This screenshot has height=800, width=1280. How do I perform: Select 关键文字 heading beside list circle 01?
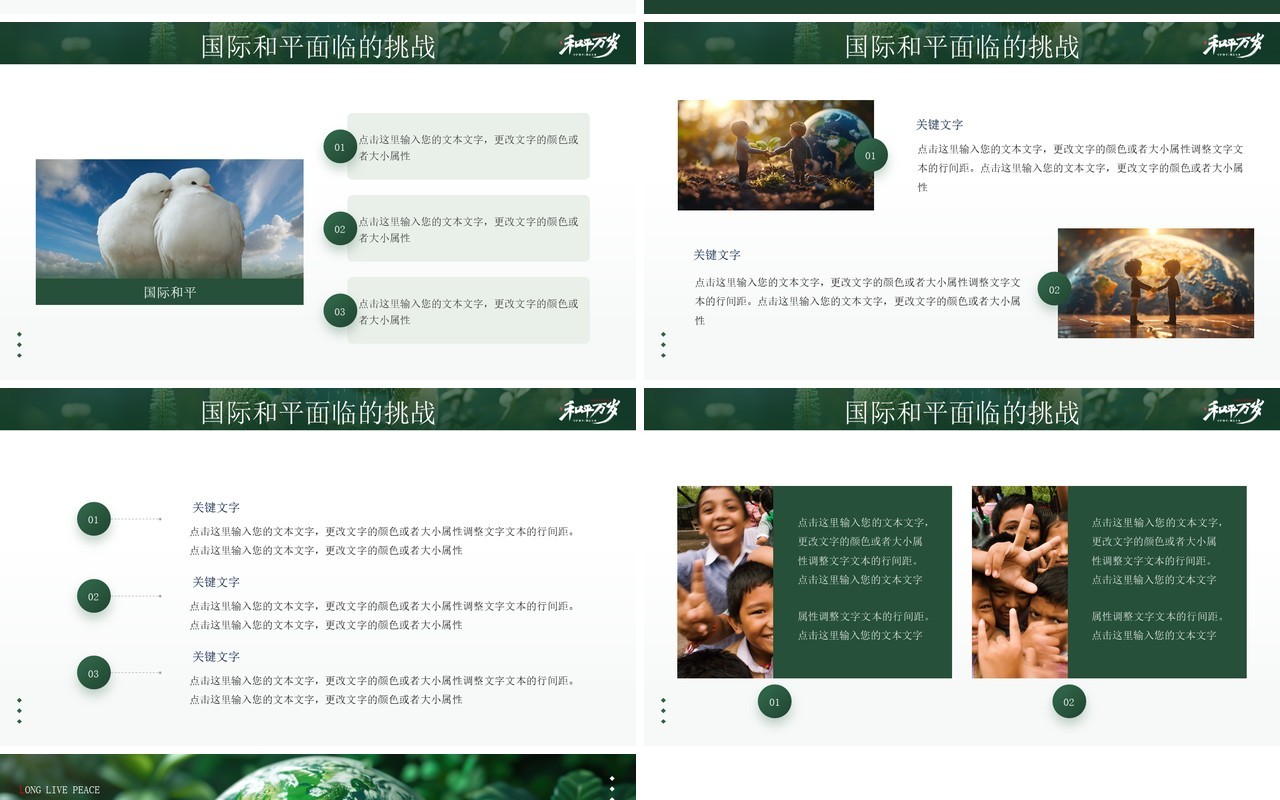point(216,508)
